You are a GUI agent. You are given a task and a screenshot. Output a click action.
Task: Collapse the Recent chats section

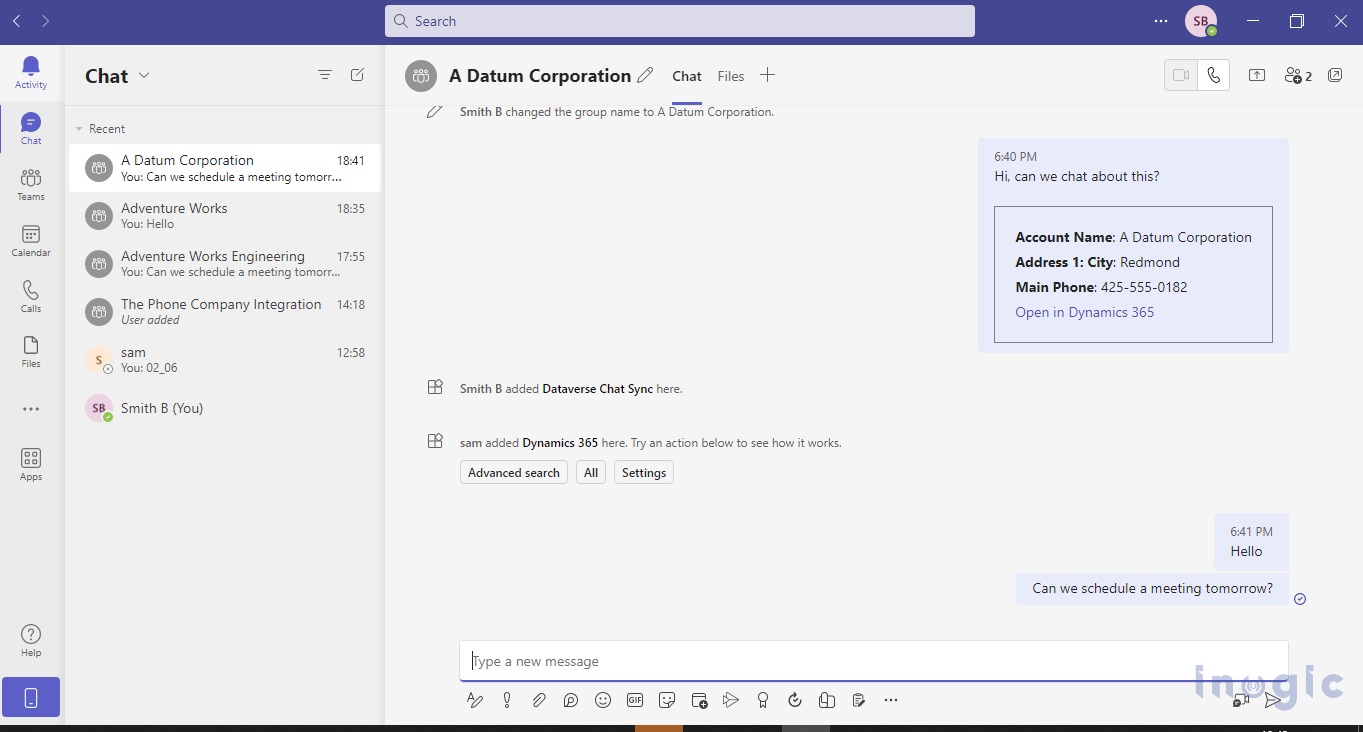coord(80,129)
